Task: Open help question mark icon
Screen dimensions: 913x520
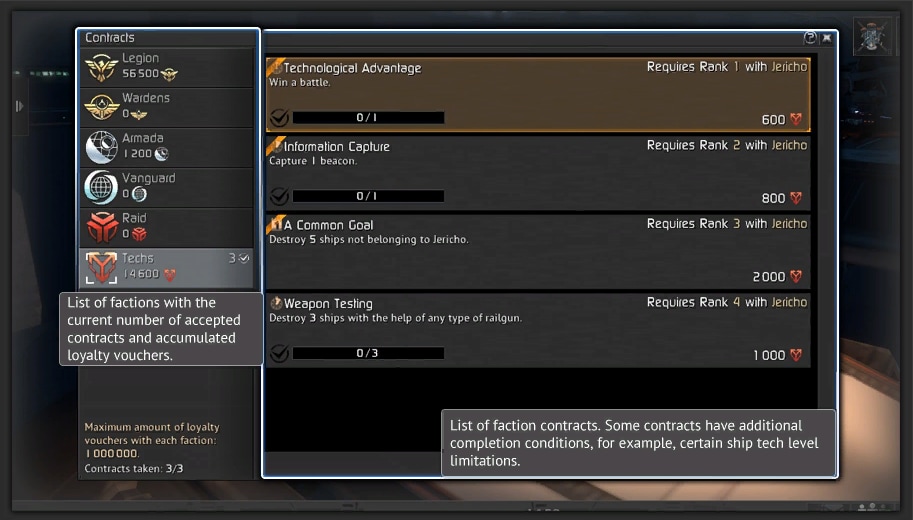Action: [x=811, y=38]
